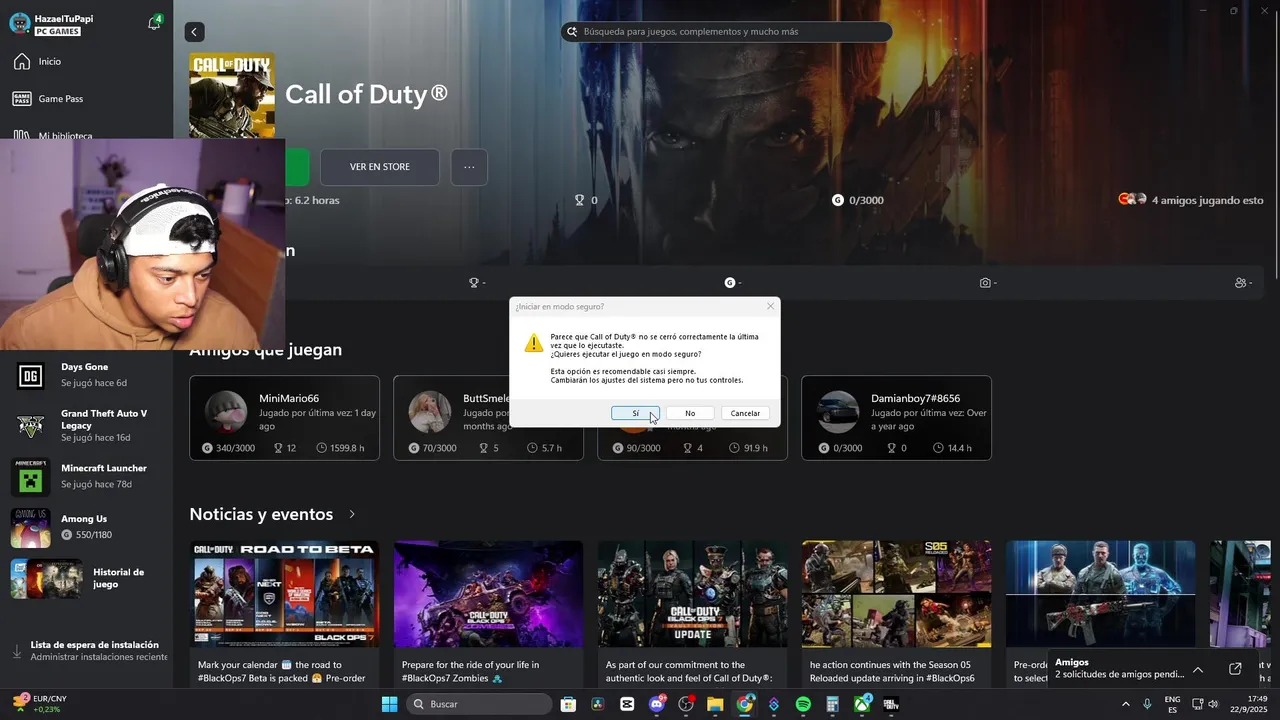The width and height of the screenshot is (1280, 720).
Task: Click the Call of Duty cover art
Action: click(x=232, y=96)
